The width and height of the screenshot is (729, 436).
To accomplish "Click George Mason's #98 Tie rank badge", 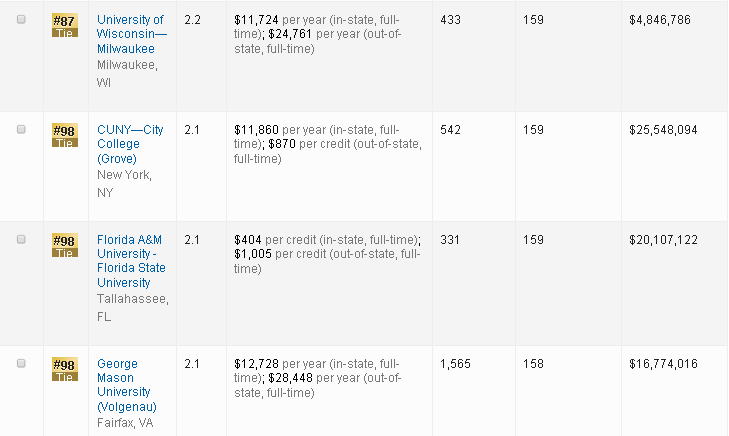I will 64,369.
